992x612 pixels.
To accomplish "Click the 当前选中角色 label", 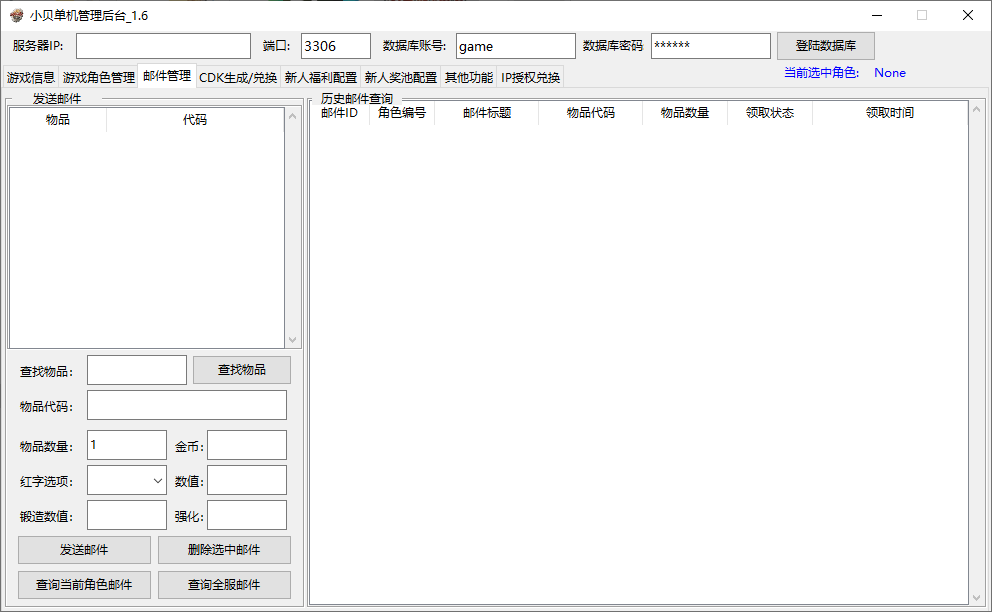I will [x=821, y=73].
